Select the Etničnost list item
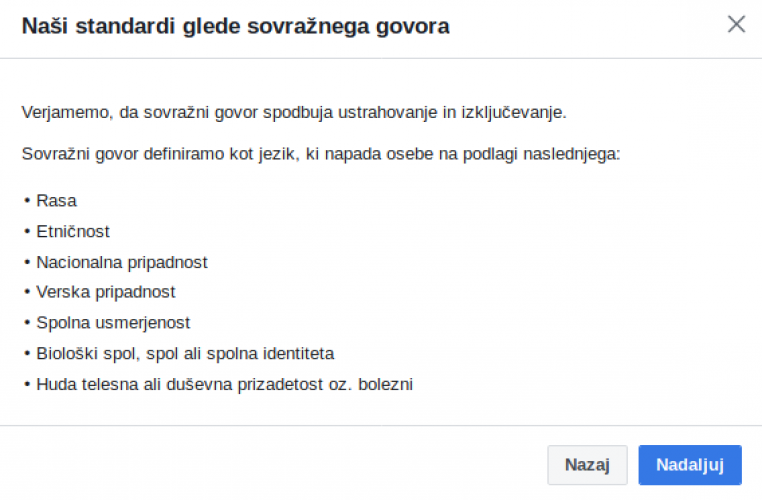The width and height of the screenshot is (762, 500). tap(73, 231)
